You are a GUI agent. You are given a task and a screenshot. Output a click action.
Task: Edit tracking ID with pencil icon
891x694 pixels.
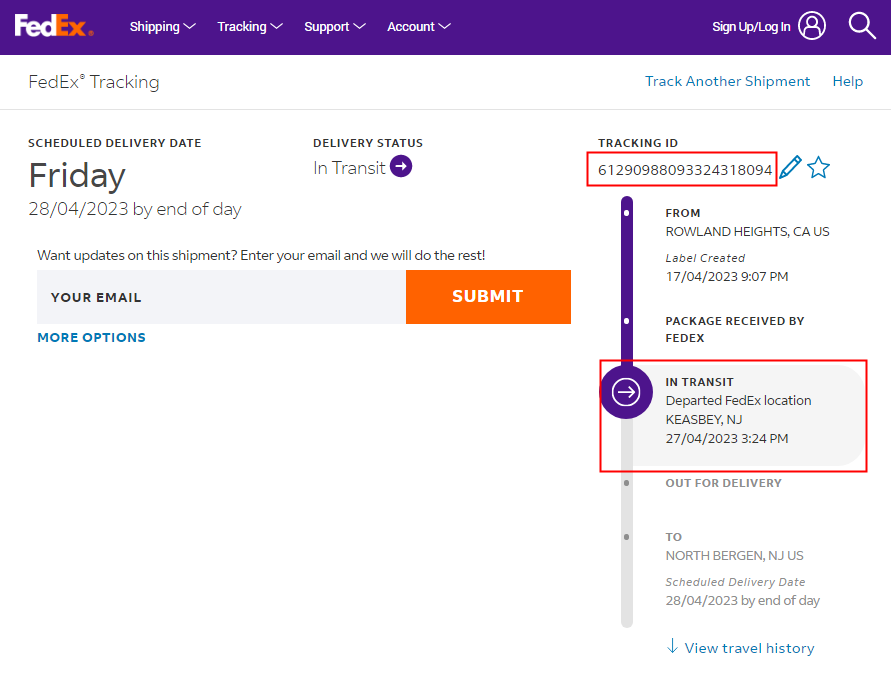(x=790, y=168)
